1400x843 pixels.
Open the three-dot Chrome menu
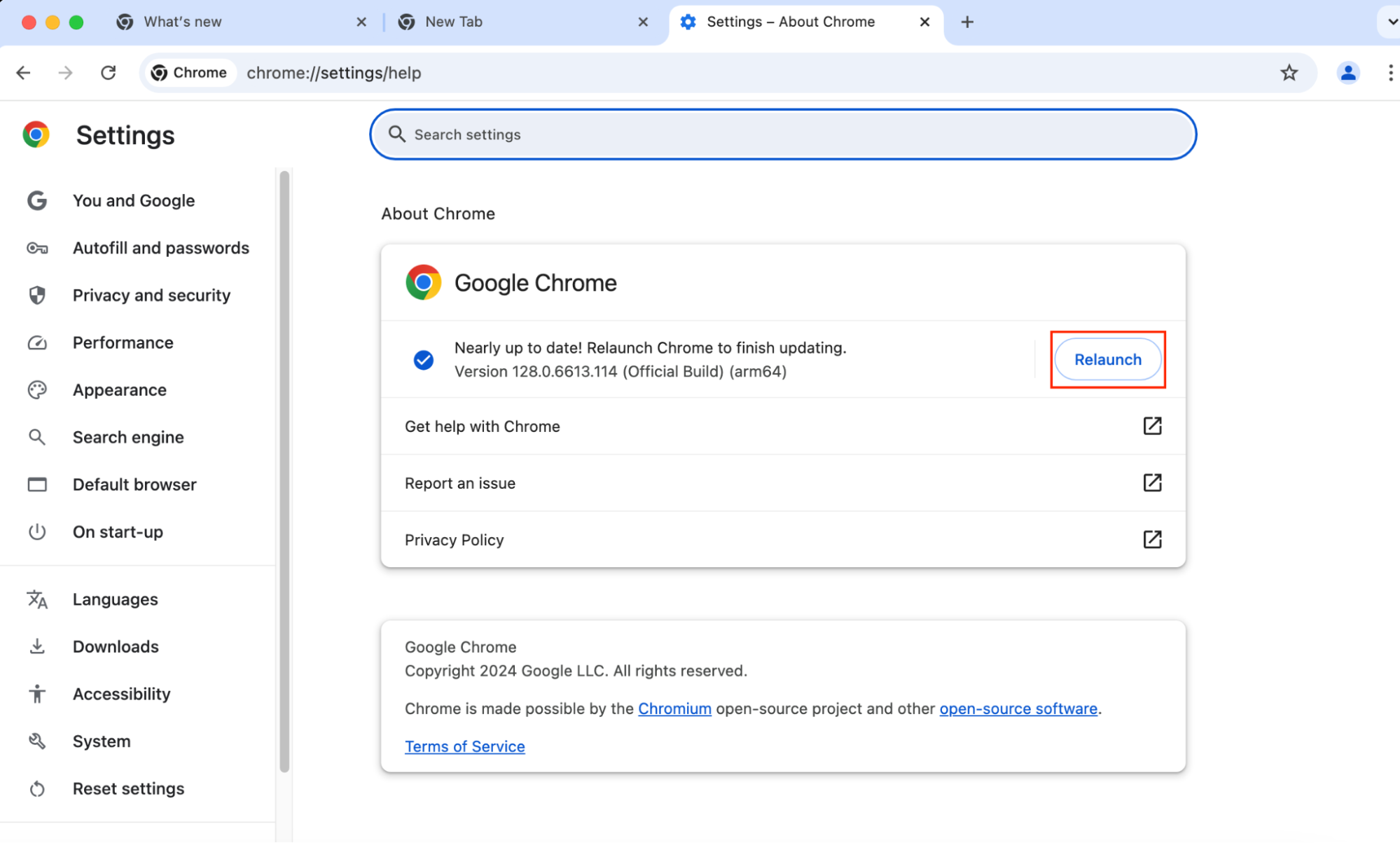coord(1392,73)
